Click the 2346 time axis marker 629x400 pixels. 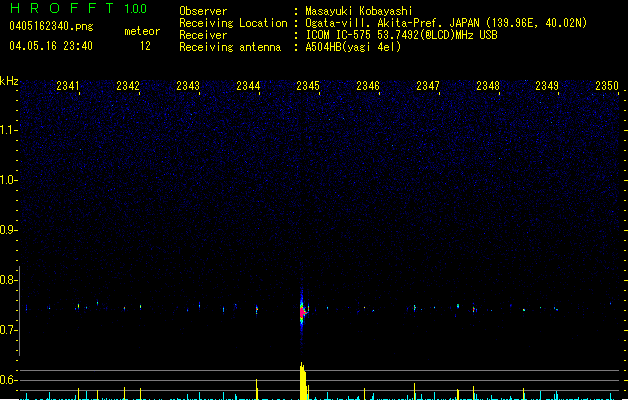click(368, 86)
